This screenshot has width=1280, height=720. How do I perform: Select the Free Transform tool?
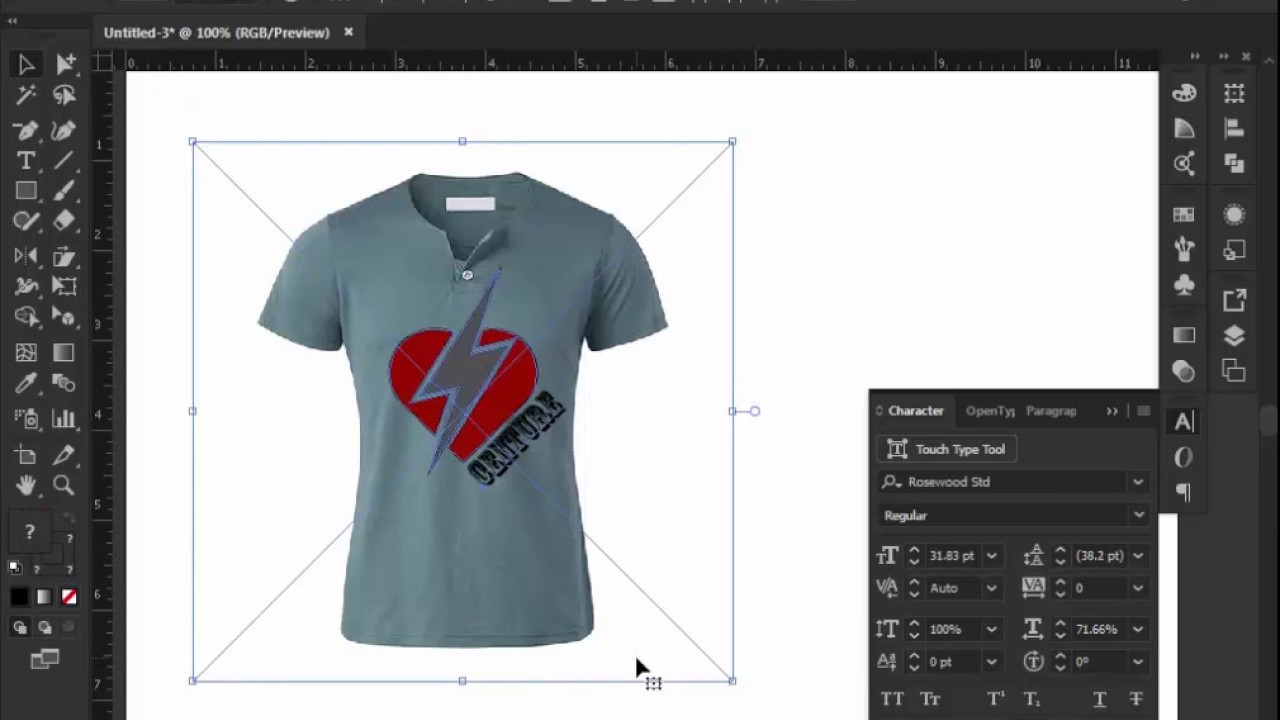tap(64, 286)
